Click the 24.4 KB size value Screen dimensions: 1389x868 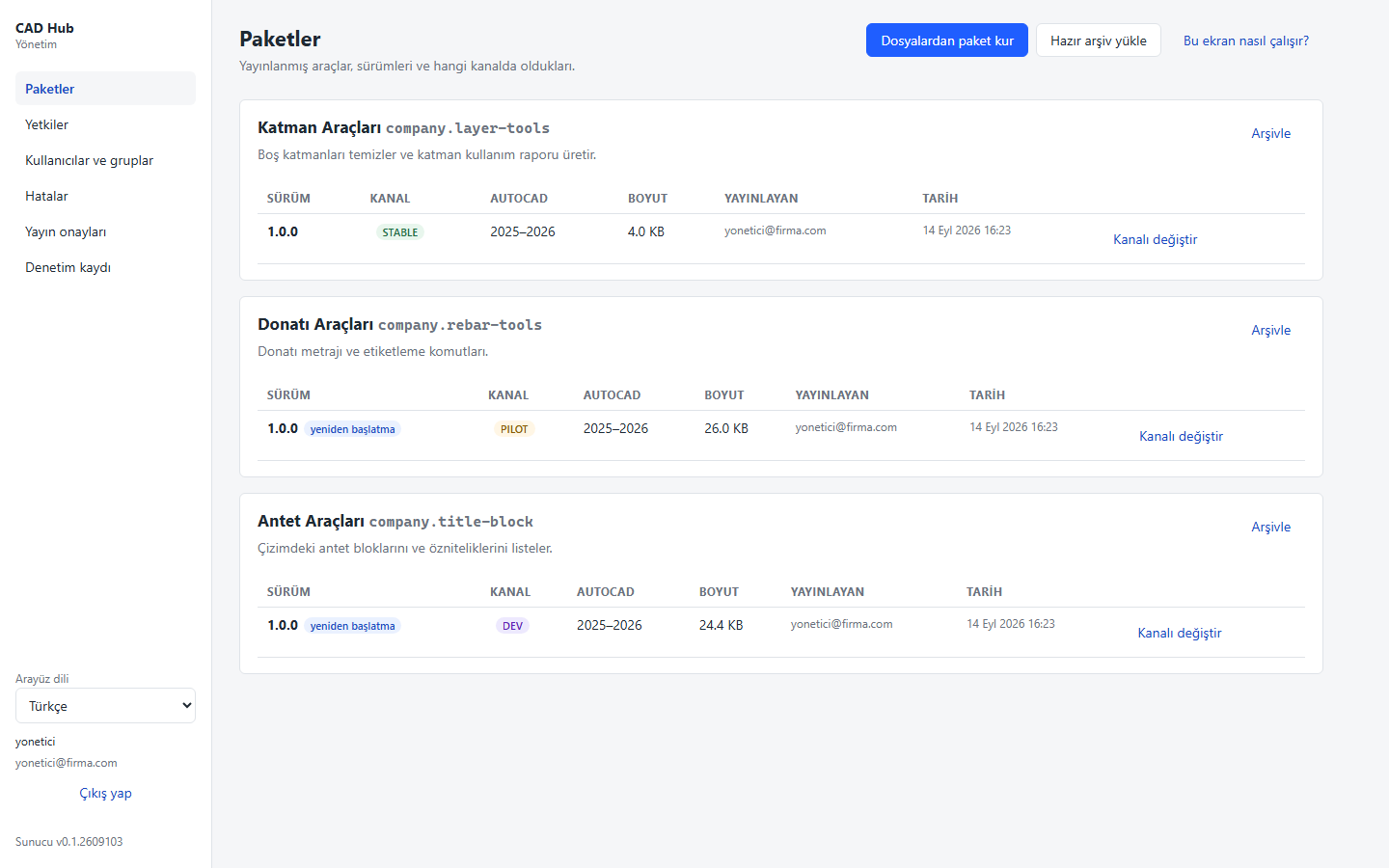(x=722, y=625)
